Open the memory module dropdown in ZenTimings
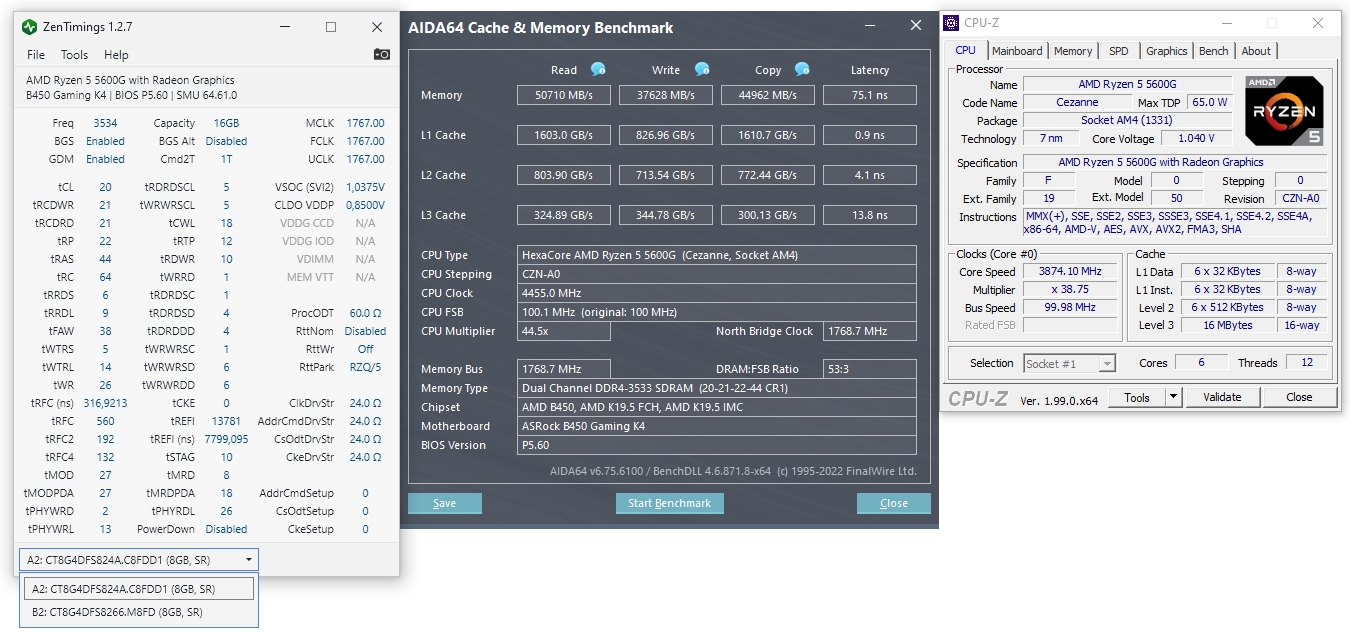1350x634 pixels. coord(138,559)
